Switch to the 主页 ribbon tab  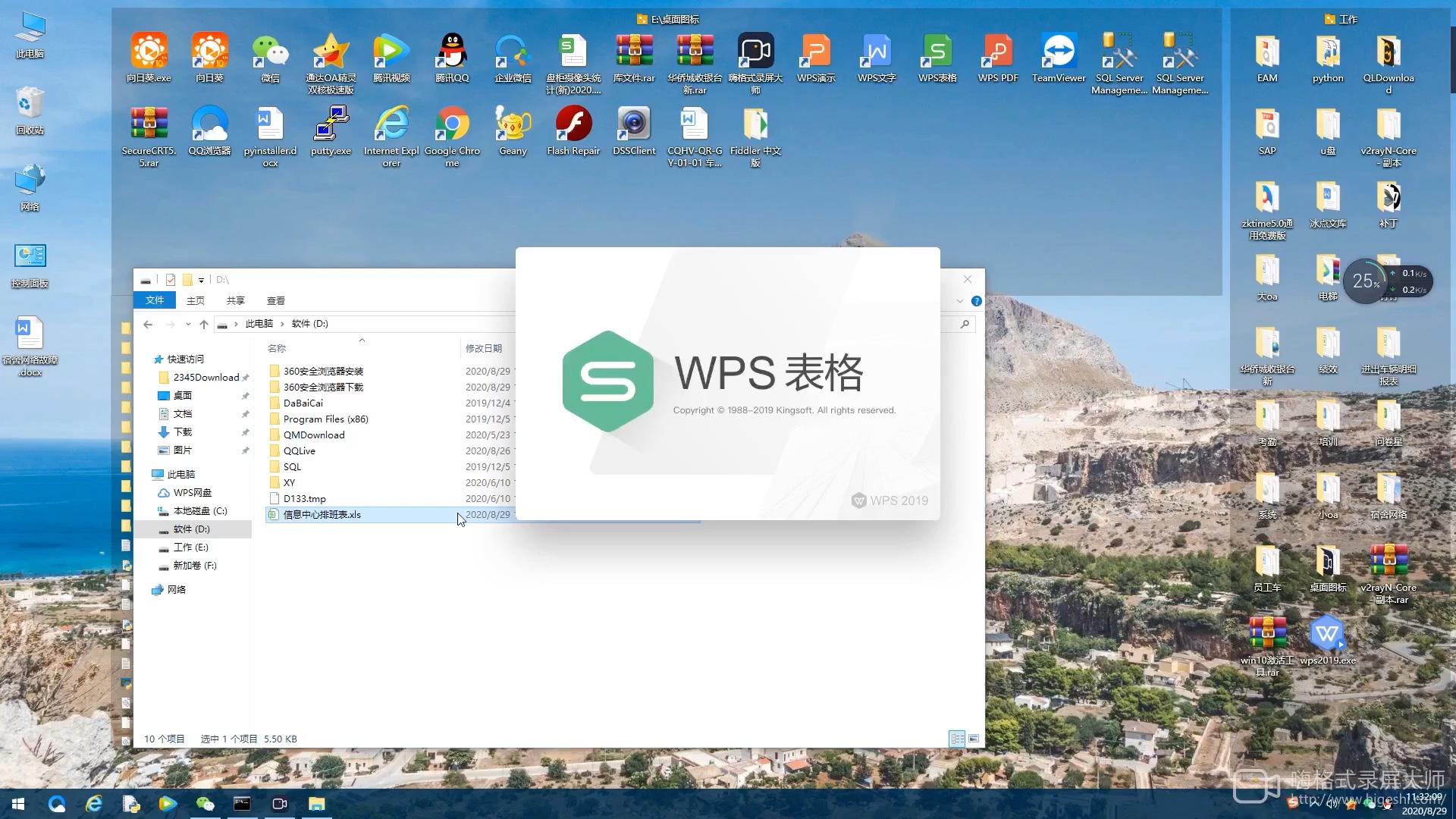(196, 300)
